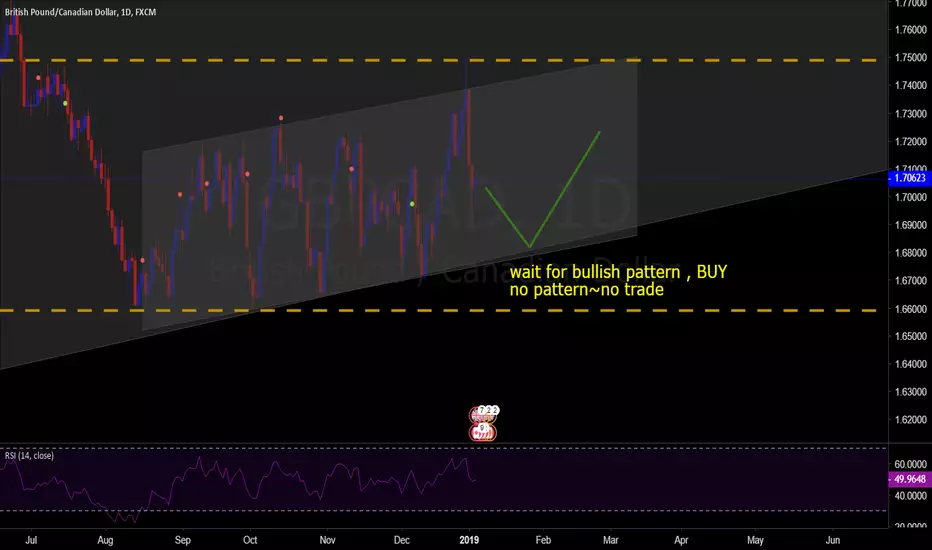The height and width of the screenshot is (550, 932).
Task: Click the 1.69000 price axis label
Action: pyautogui.click(x=911, y=225)
